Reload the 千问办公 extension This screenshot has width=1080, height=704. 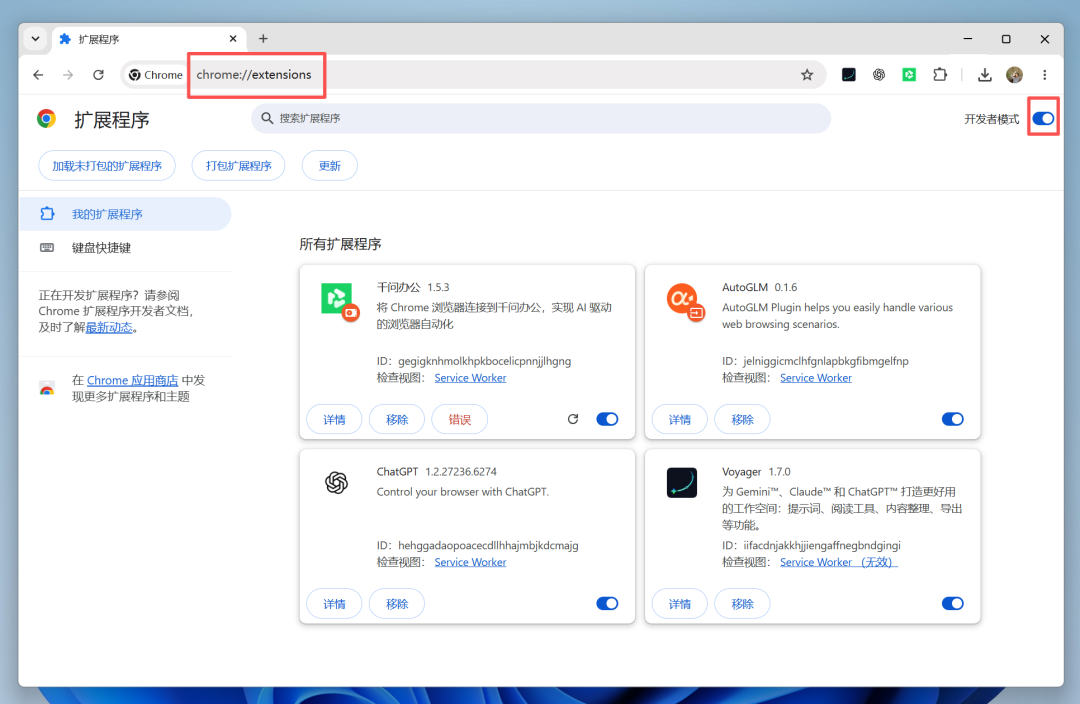coord(572,419)
